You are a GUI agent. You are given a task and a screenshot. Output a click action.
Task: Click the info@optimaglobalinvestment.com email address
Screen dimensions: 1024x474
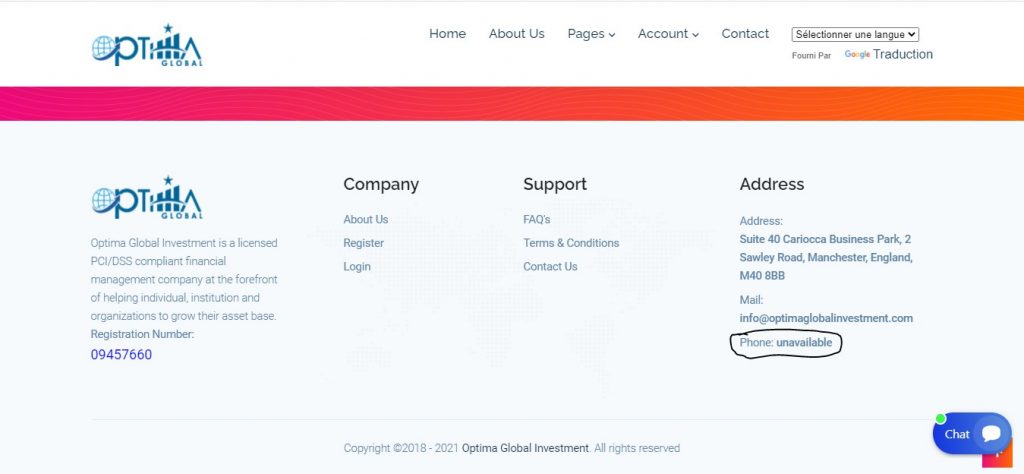826,318
